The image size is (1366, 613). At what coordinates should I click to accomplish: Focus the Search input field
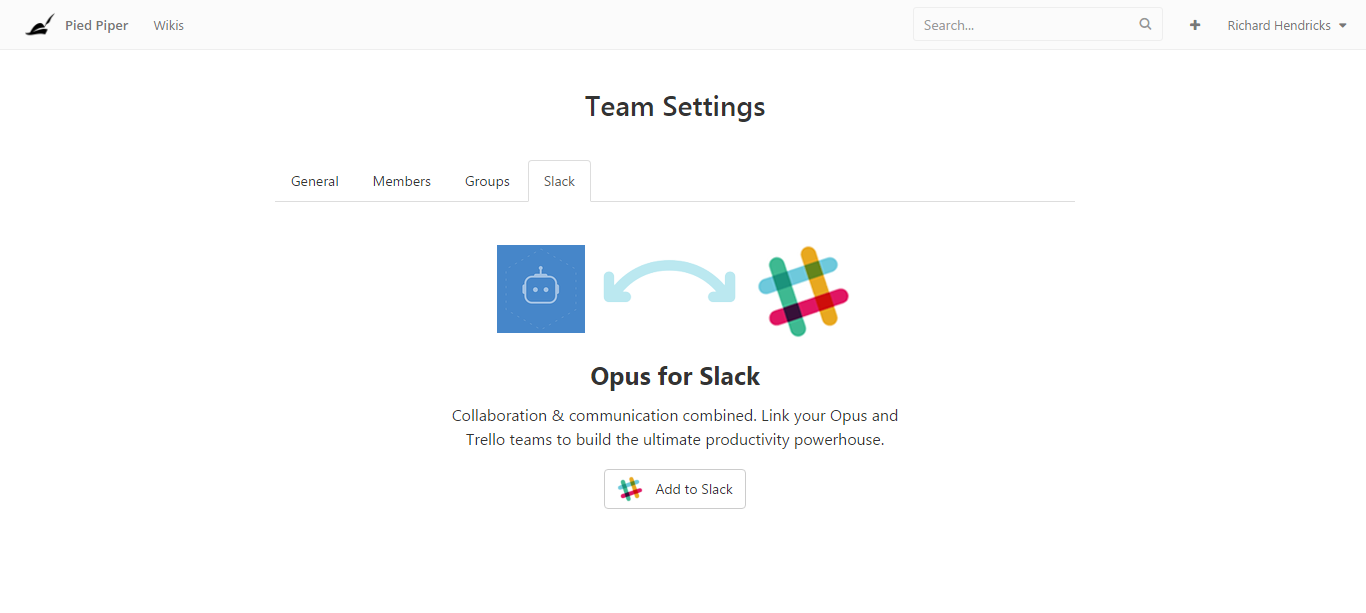pos(1025,25)
